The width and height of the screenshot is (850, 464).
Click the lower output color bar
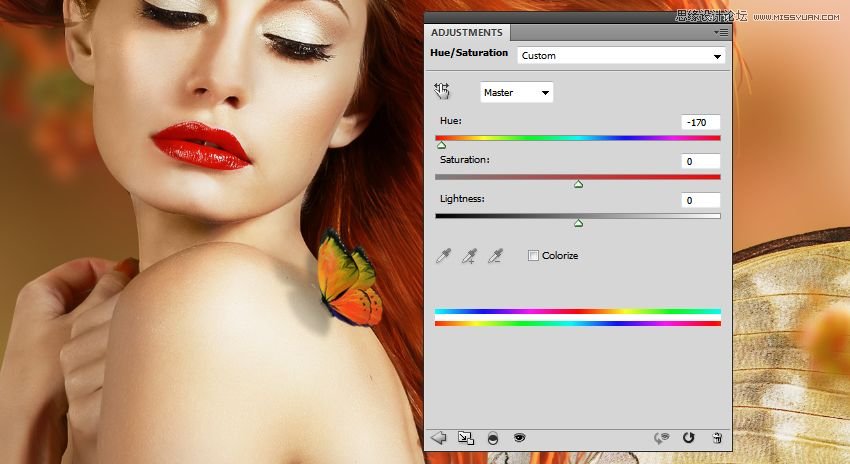point(578,324)
